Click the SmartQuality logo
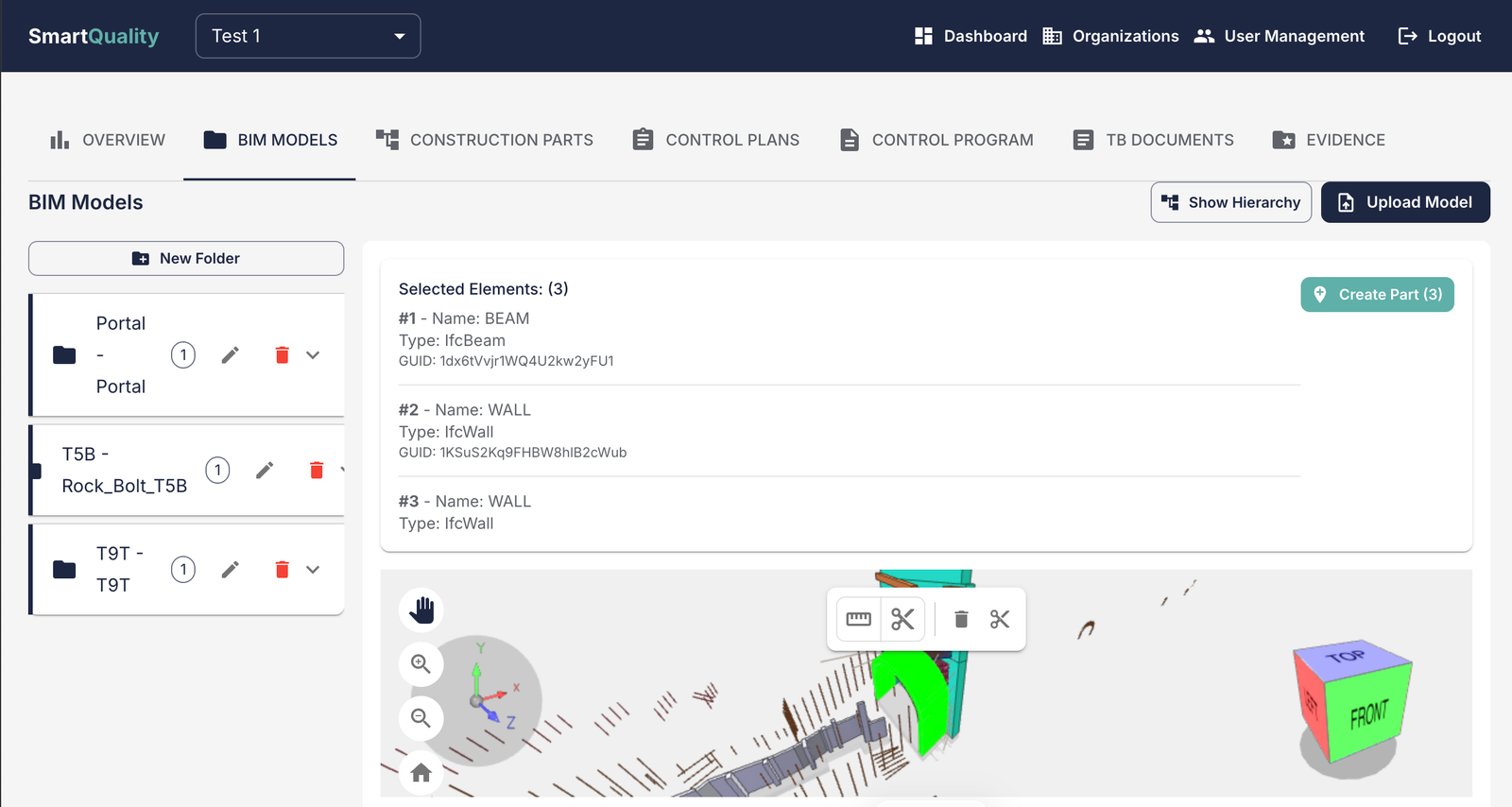Image resolution: width=1512 pixels, height=807 pixels. [94, 36]
